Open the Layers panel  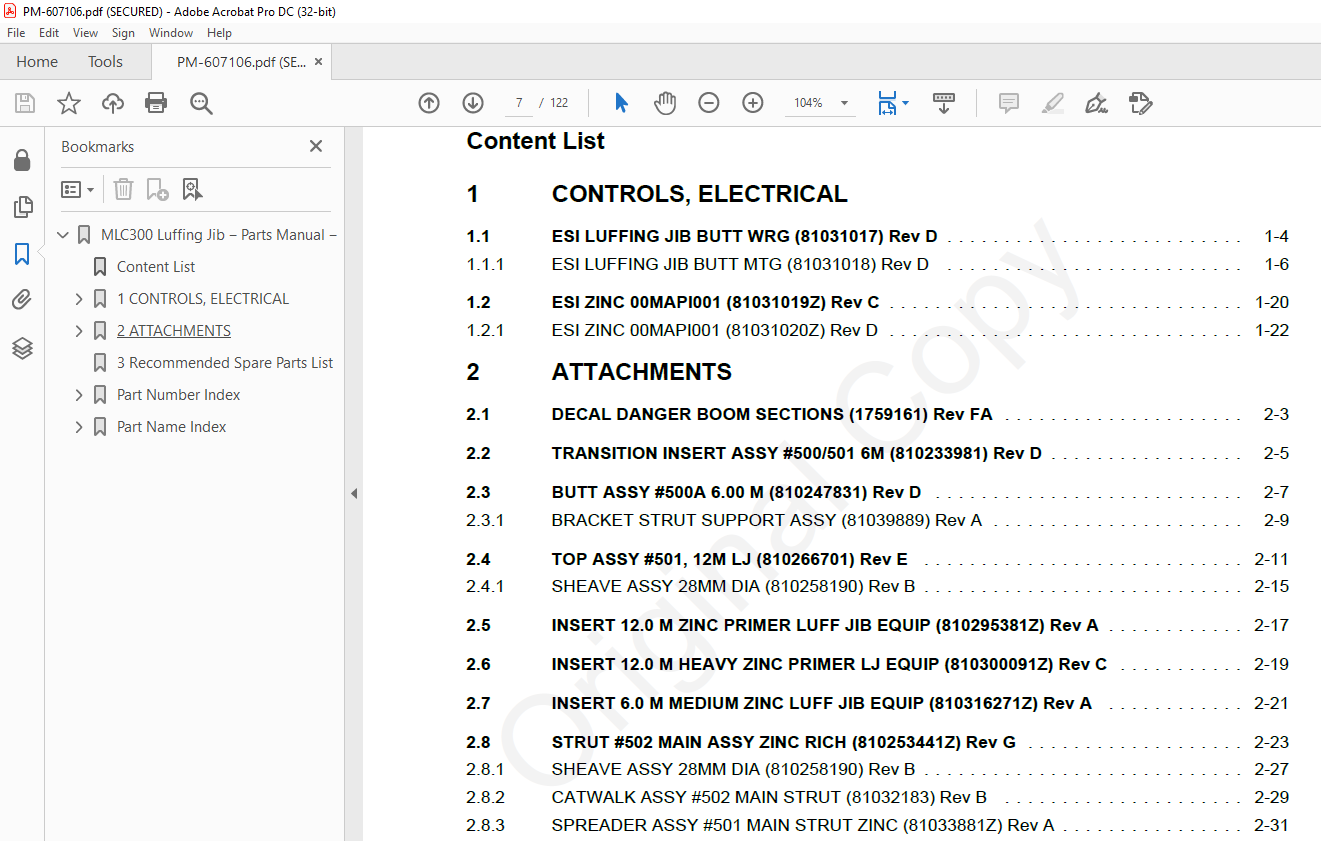[22, 348]
